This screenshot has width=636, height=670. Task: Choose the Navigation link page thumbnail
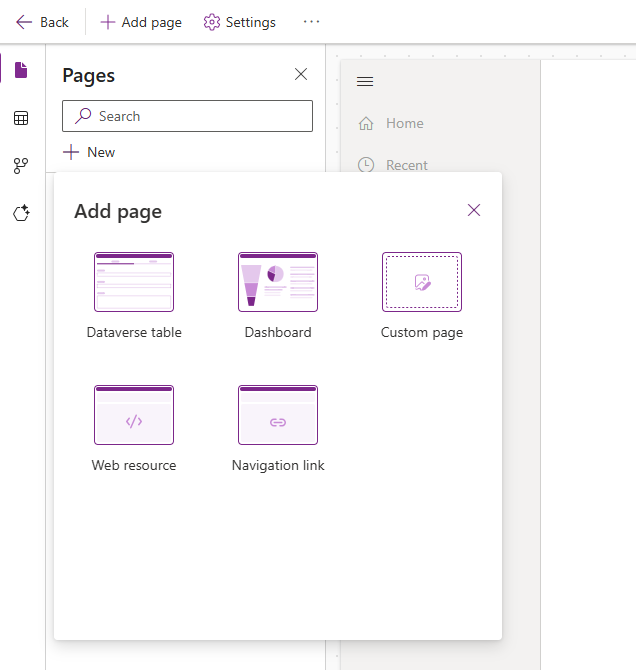pyautogui.click(x=278, y=415)
